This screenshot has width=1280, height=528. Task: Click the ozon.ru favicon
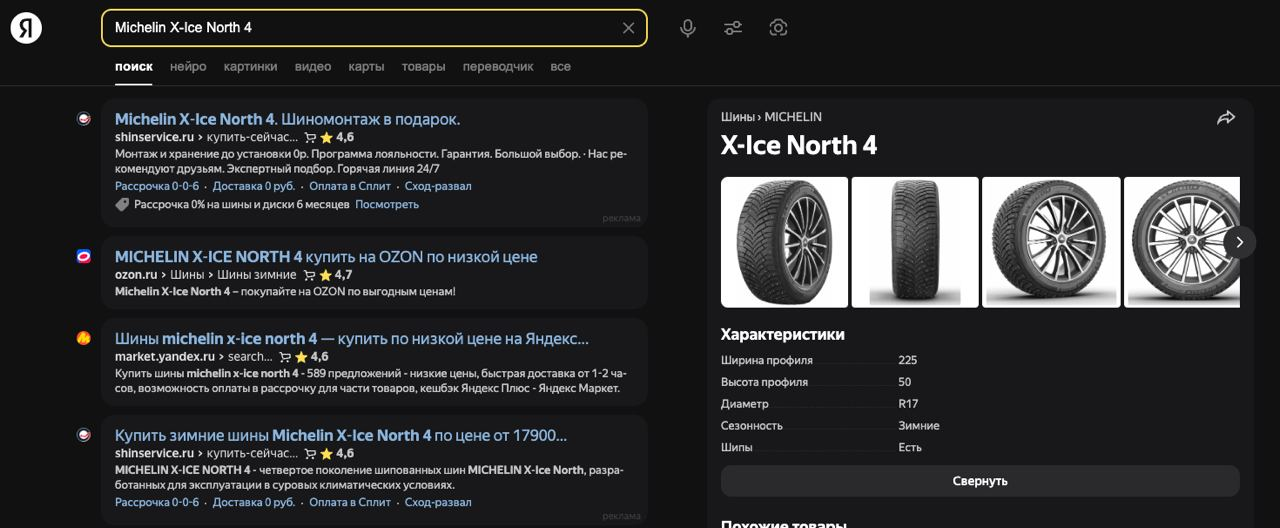click(84, 256)
